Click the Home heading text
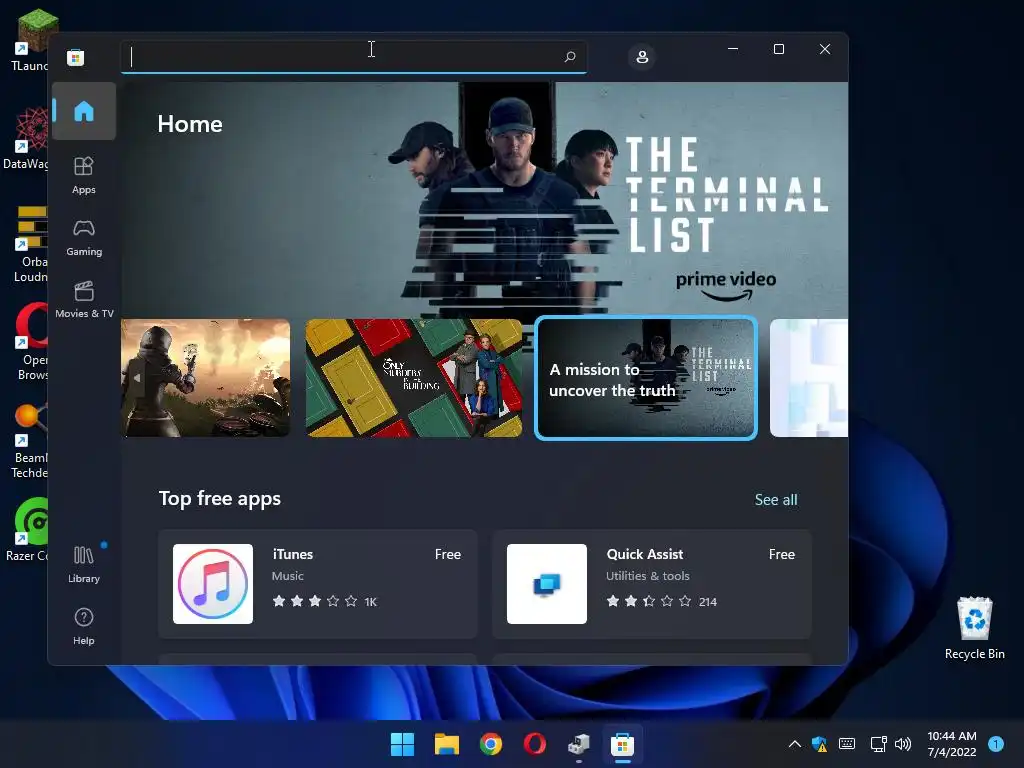The height and width of the screenshot is (768, 1024). pos(190,124)
